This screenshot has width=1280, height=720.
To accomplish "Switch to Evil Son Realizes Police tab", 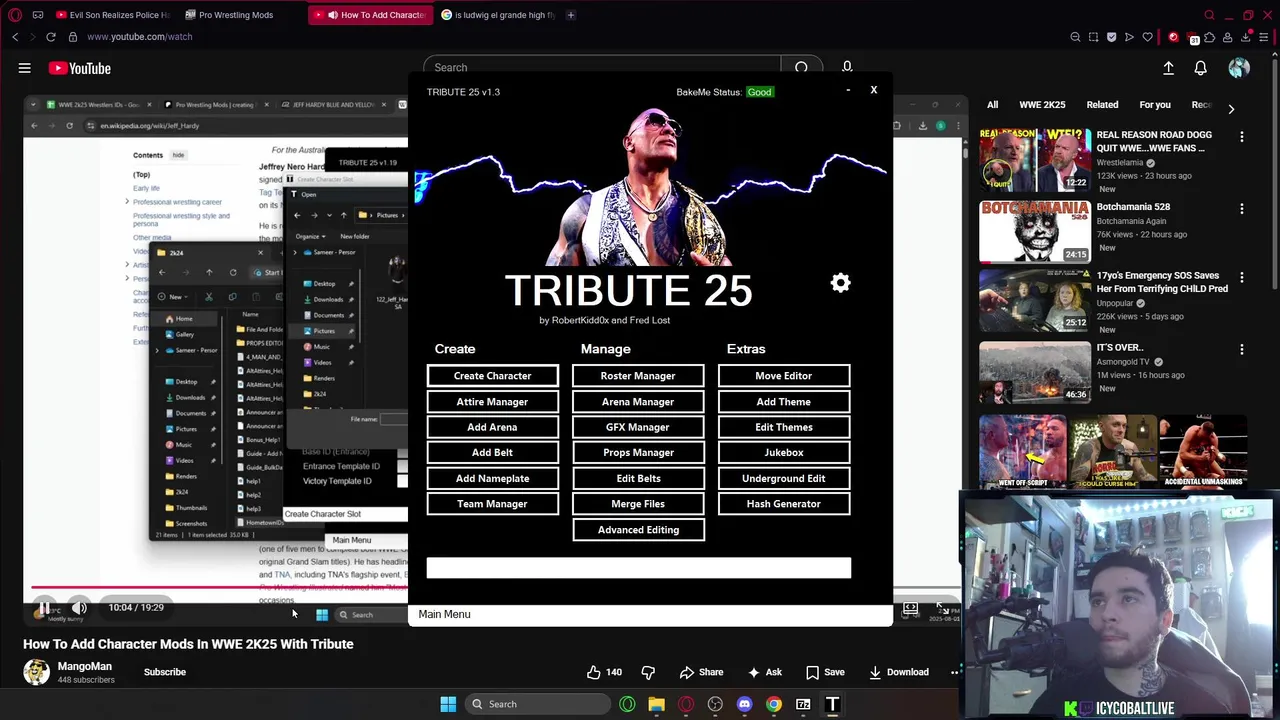I will pos(113,15).
